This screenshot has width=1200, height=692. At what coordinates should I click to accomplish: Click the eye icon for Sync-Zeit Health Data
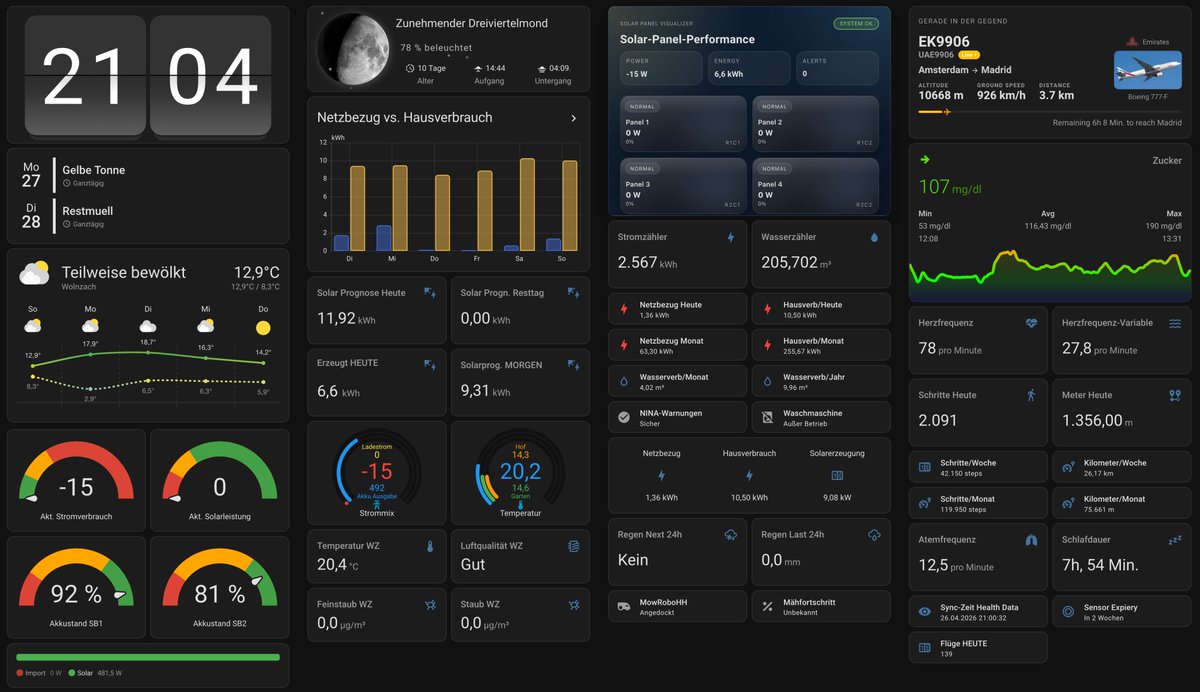tap(925, 611)
